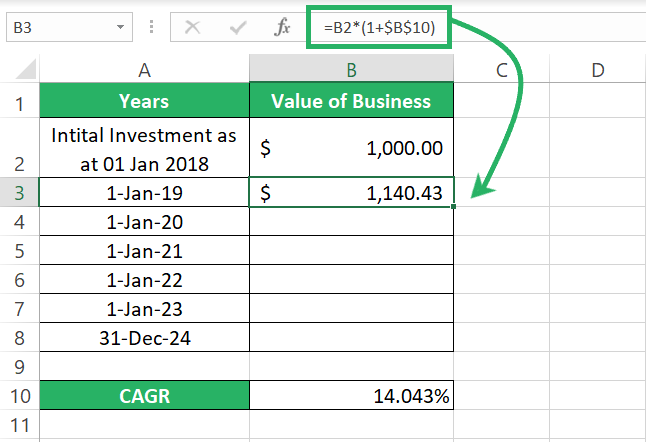The height and width of the screenshot is (442, 646).
Task: Click the fill handle of cell B3
Action: click(453, 206)
